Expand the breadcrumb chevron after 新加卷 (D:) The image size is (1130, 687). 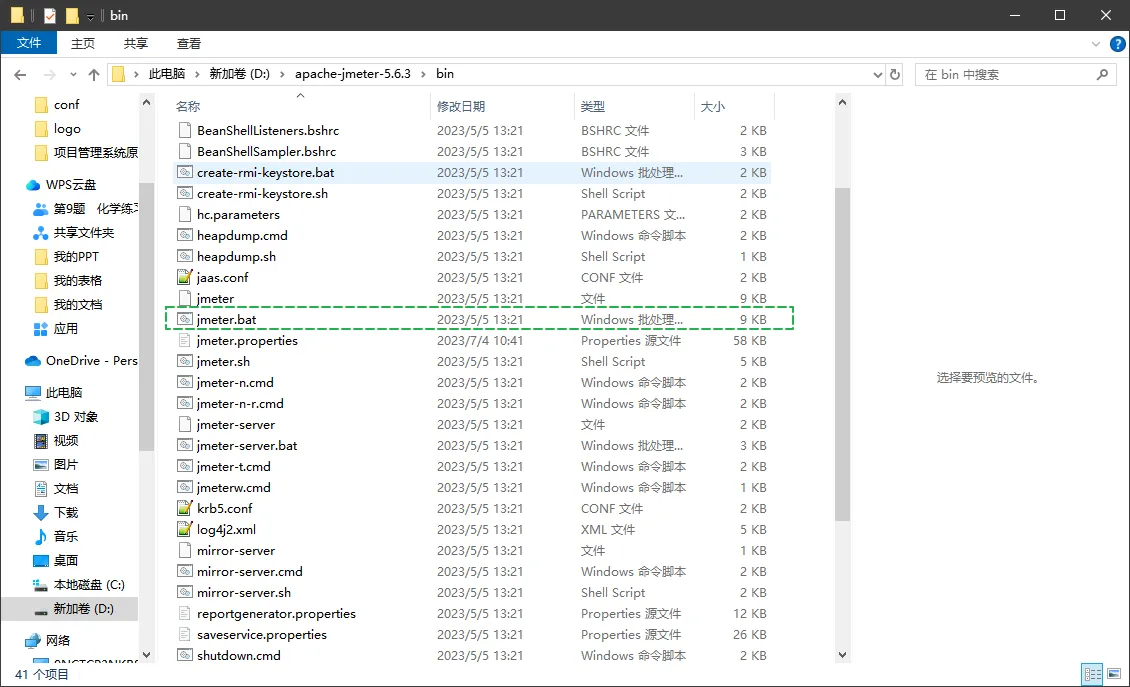pyautogui.click(x=282, y=74)
